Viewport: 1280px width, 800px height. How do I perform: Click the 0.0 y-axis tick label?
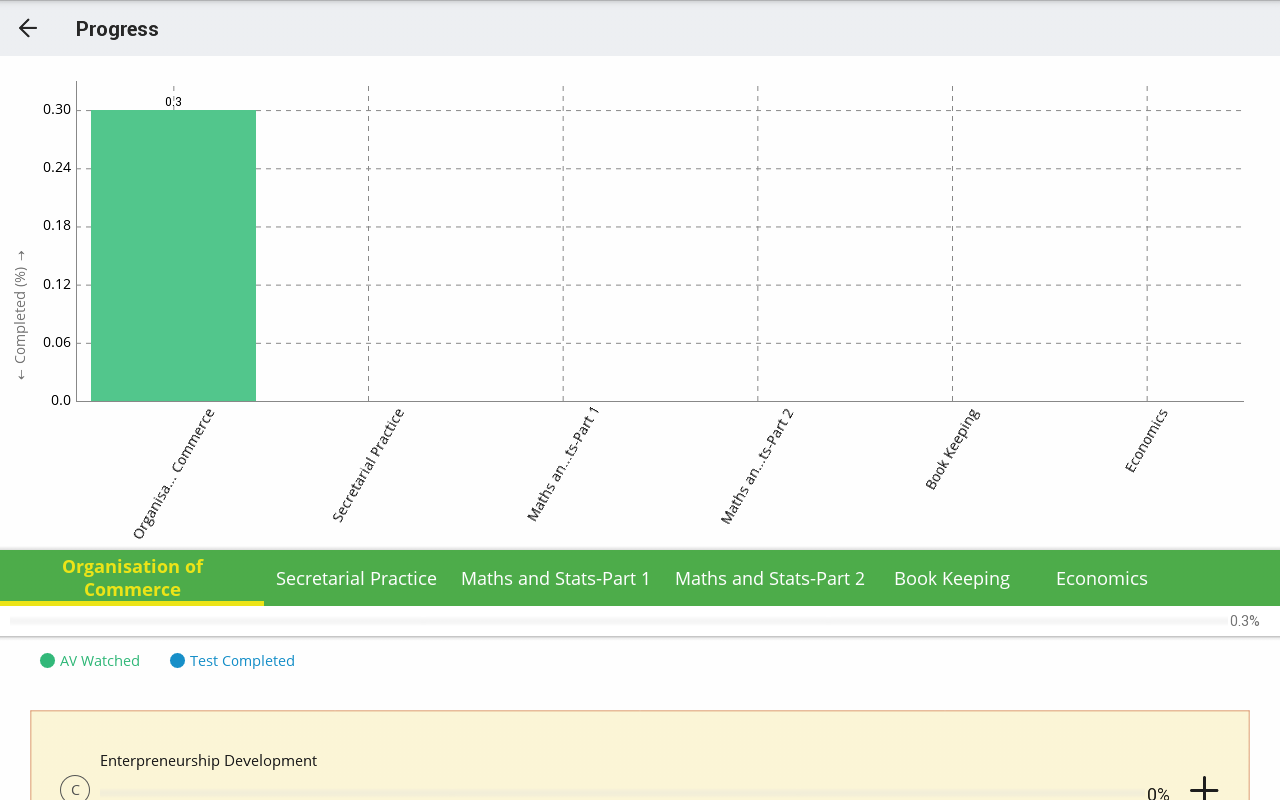(x=61, y=400)
